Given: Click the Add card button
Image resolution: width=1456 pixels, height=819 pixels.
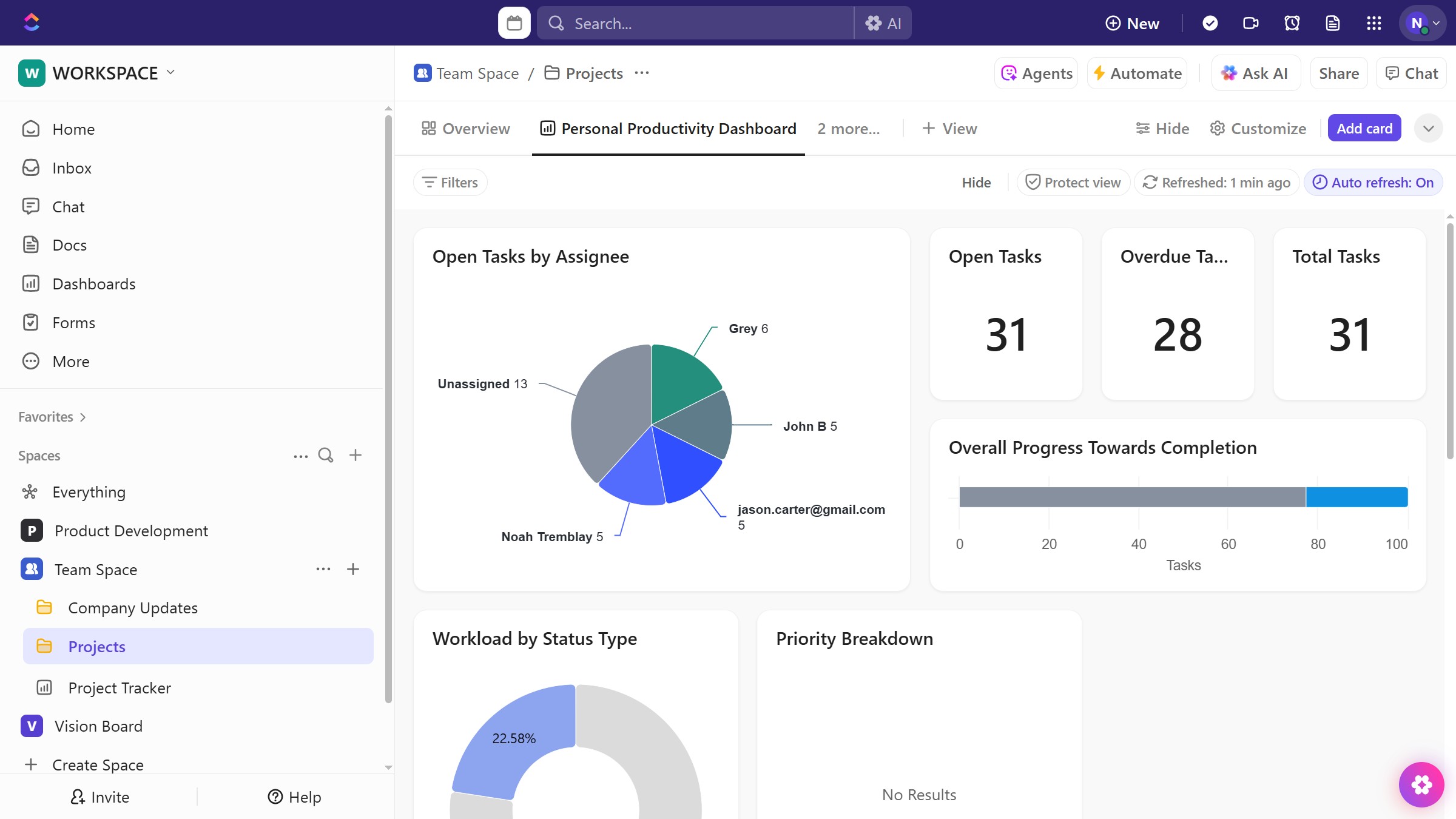Looking at the screenshot, I should pyautogui.click(x=1364, y=128).
